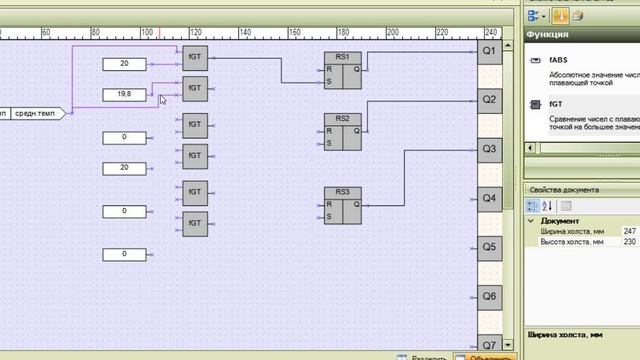
Task: Select the constant block 19,8
Action: point(124,94)
